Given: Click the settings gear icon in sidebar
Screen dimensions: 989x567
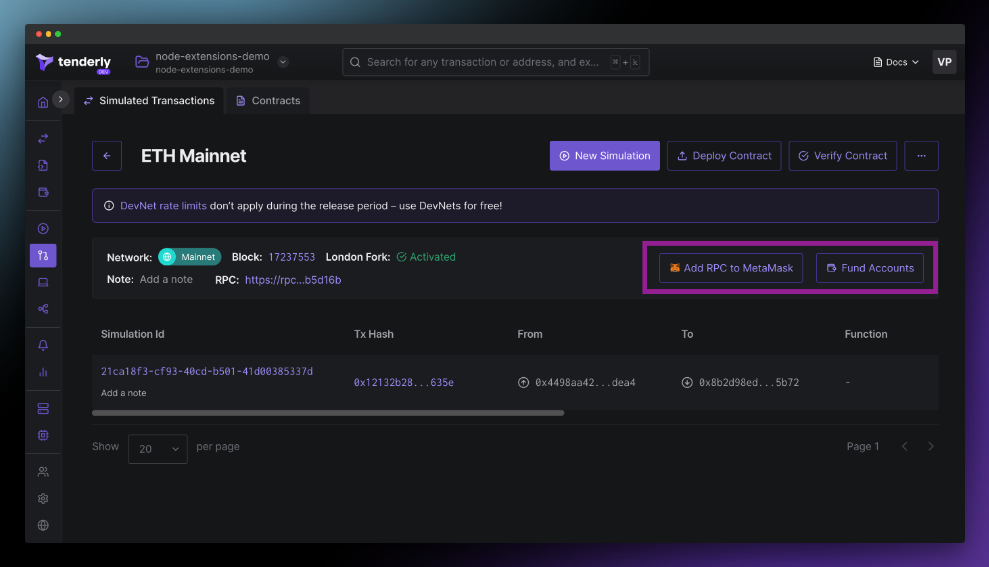Looking at the screenshot, I should click(43, 498).
